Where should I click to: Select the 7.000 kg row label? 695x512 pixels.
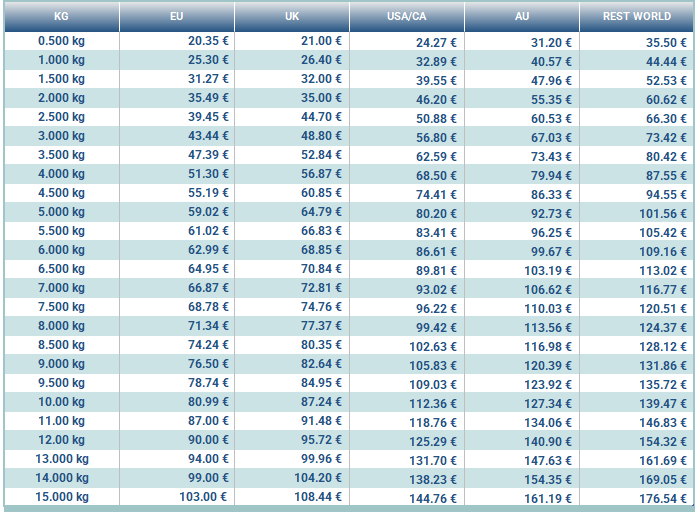coord(62,288)
